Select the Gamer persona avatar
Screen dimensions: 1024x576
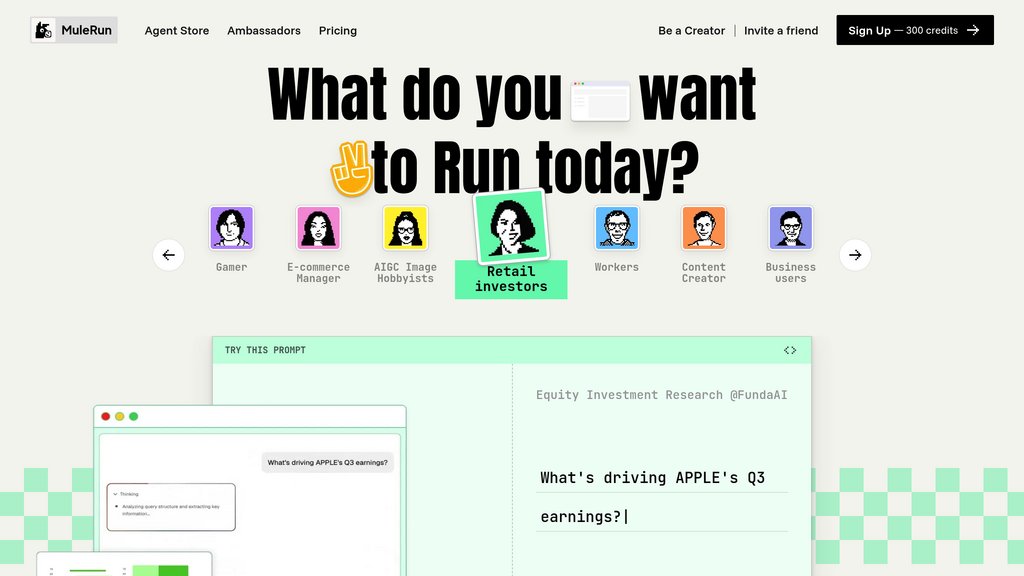point(231,228)
